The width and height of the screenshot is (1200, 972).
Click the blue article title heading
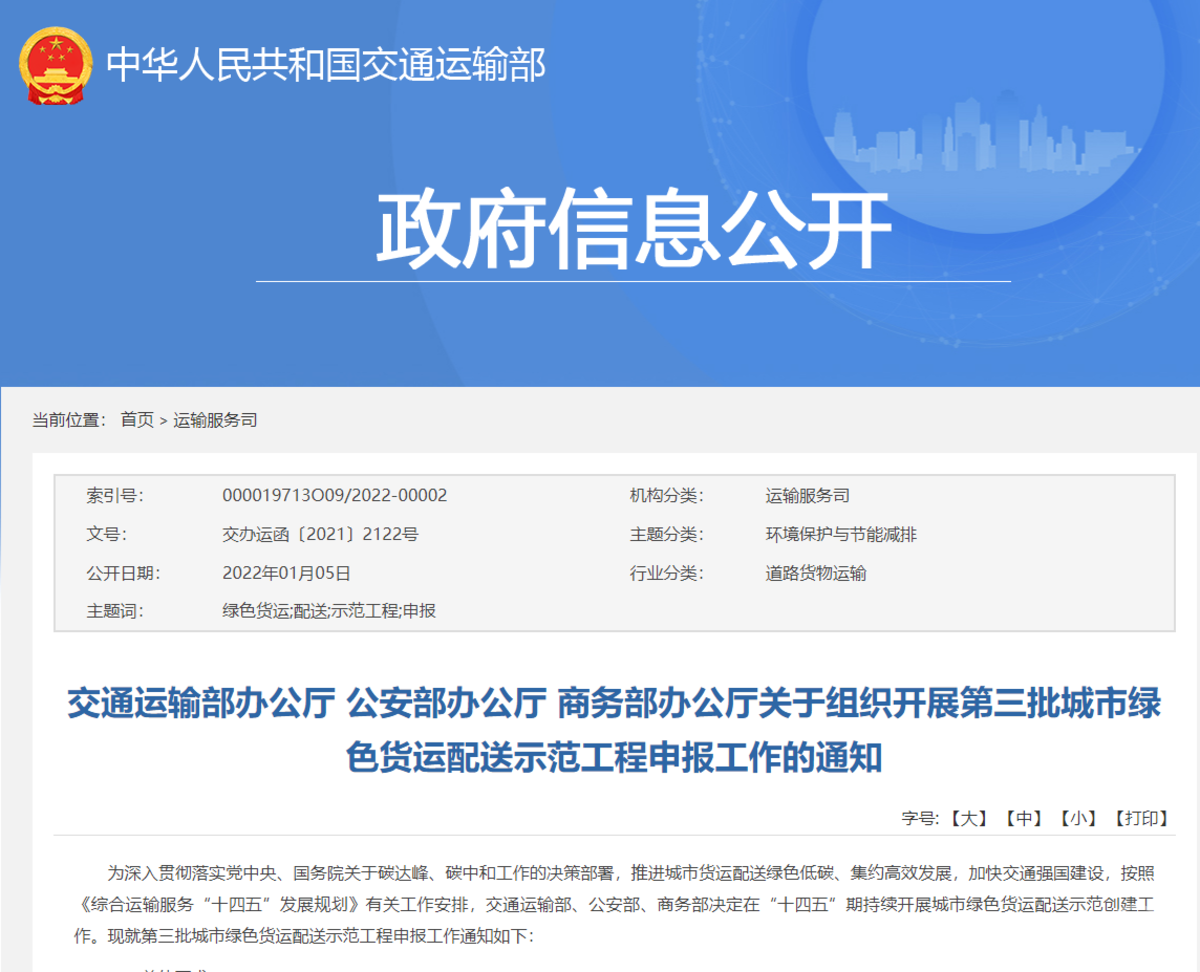(x=614, y=730)
